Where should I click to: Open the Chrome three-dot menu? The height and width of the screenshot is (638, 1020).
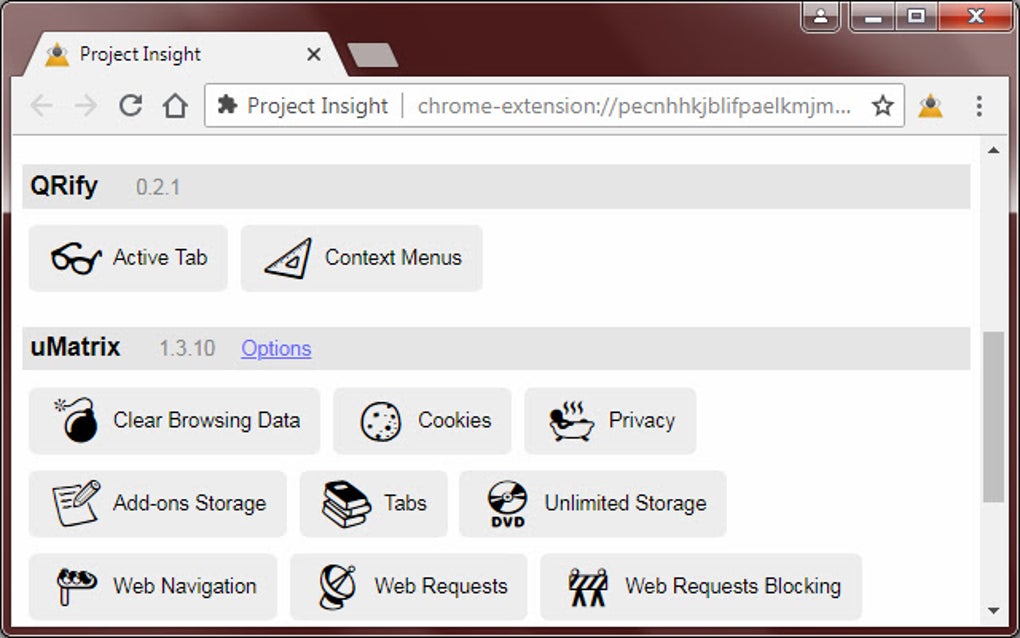(x=978, y=105)
